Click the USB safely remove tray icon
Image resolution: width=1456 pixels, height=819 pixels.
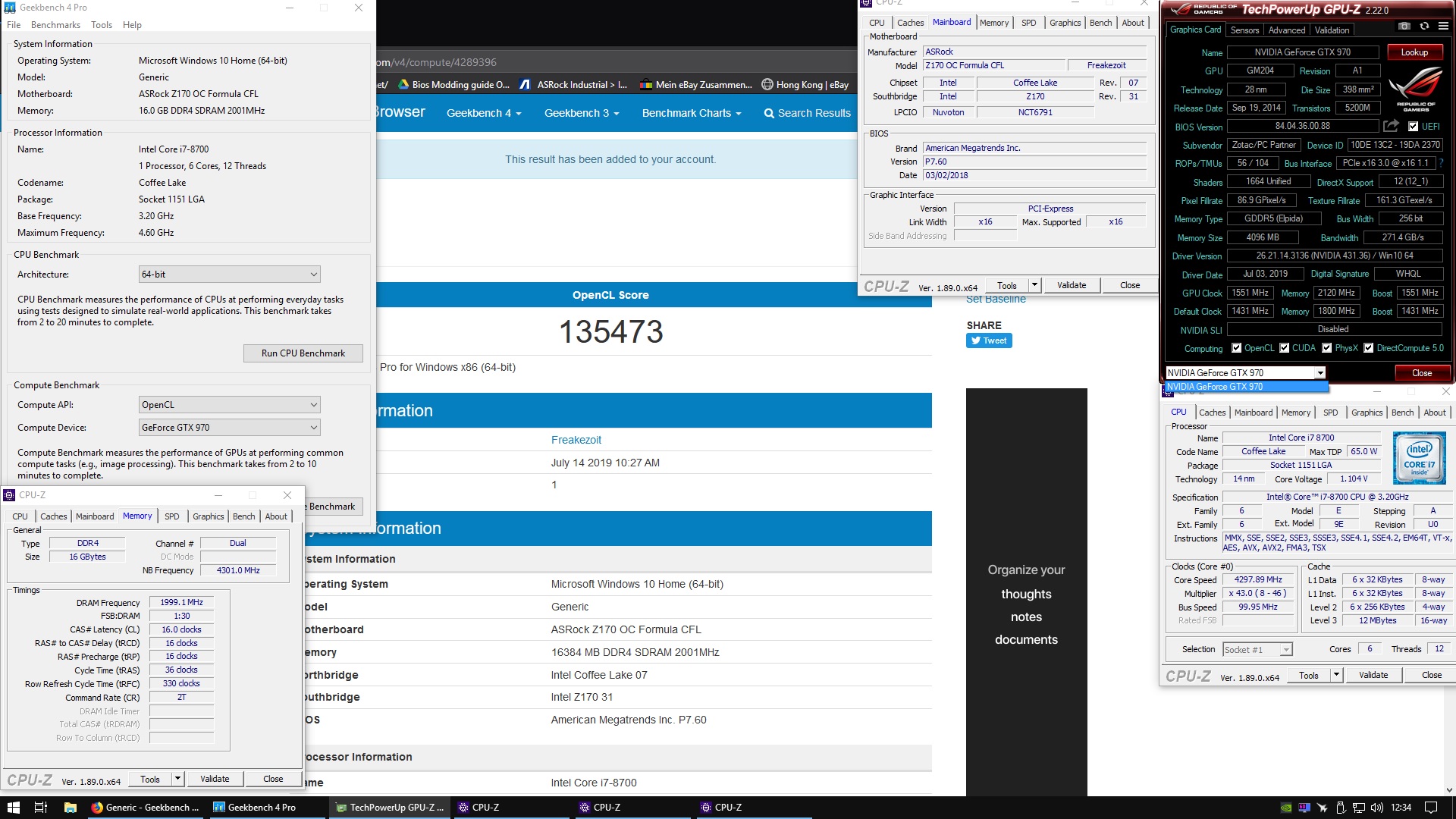[1340, 808]
